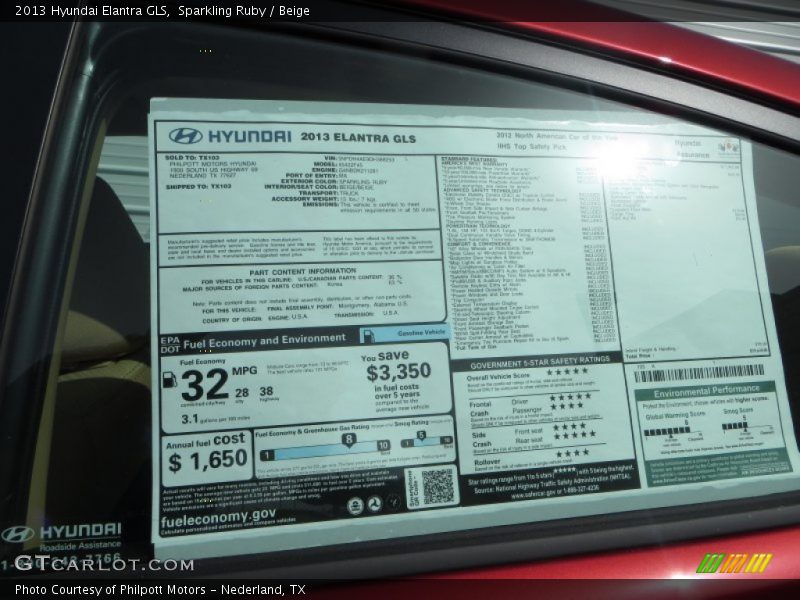This screenshot has width=800, height=600.
Task: Click the $ 1,650 annual fuel cost amount
Action: [208, 461]
